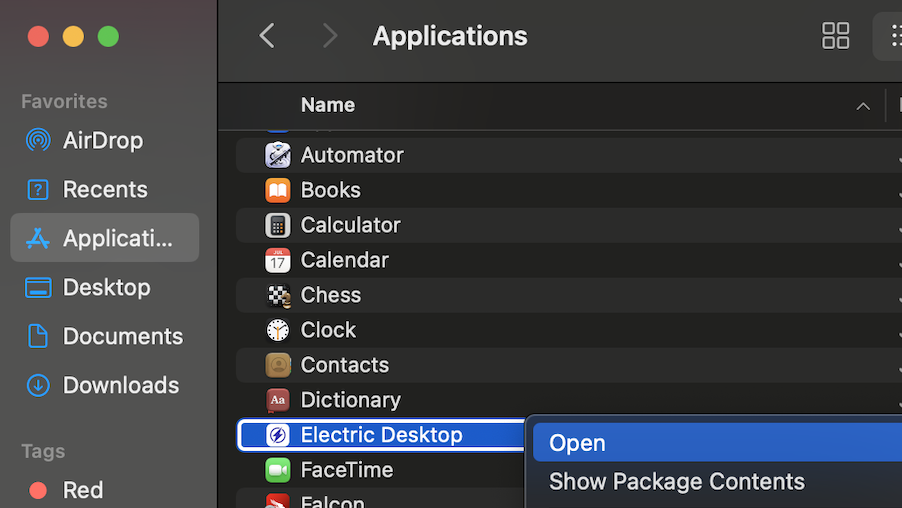
Task: Click the Clock app icon
Action: [x=278, y=330]
